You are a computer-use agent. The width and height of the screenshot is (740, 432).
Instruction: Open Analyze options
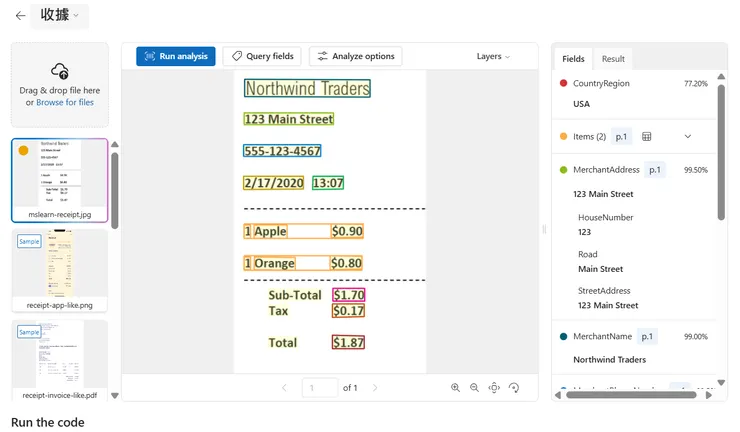click(355, 56)
